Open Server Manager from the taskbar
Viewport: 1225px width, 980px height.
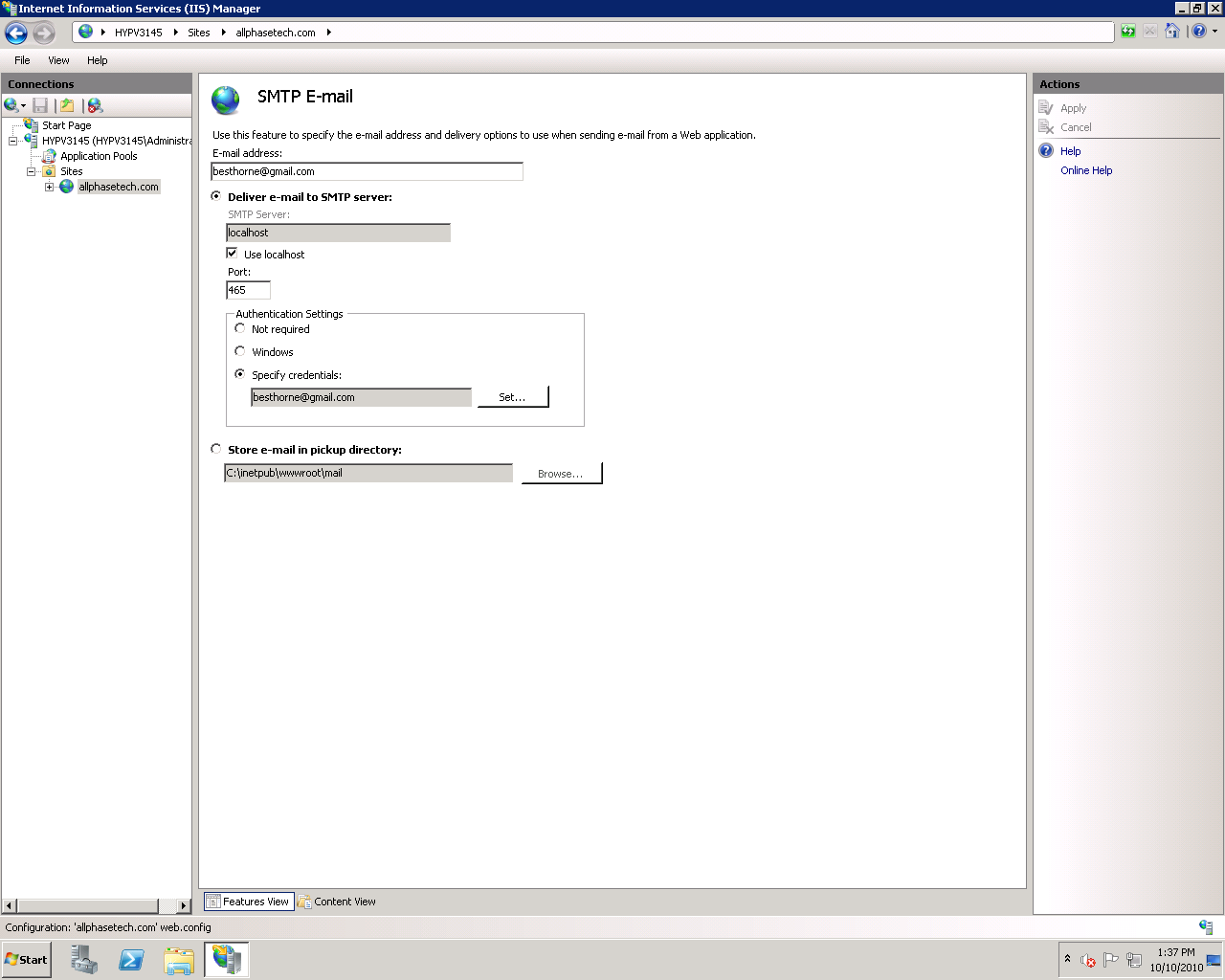(x=84, y=960)
